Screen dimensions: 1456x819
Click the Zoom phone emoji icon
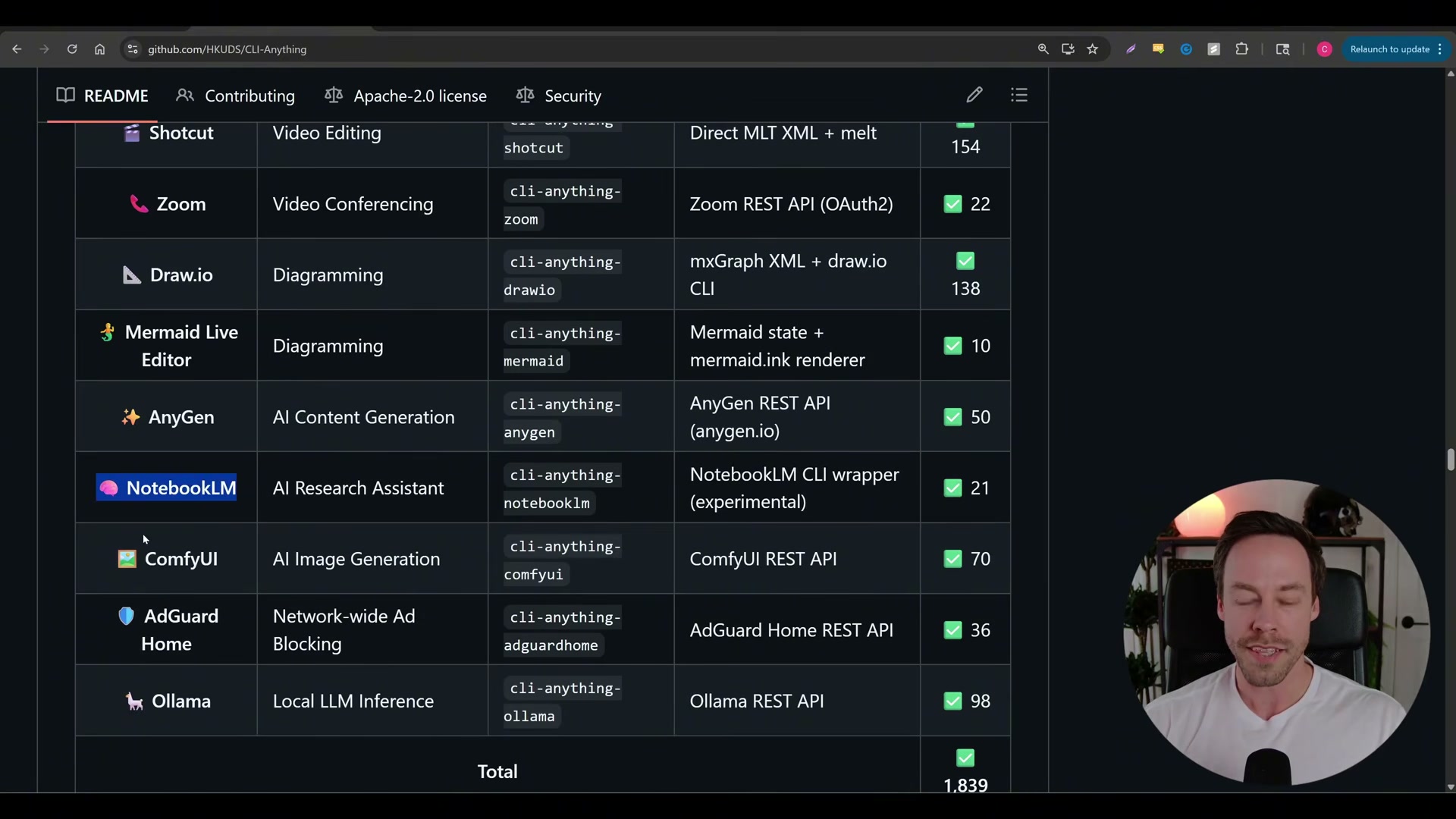click(x=139, y=204)
